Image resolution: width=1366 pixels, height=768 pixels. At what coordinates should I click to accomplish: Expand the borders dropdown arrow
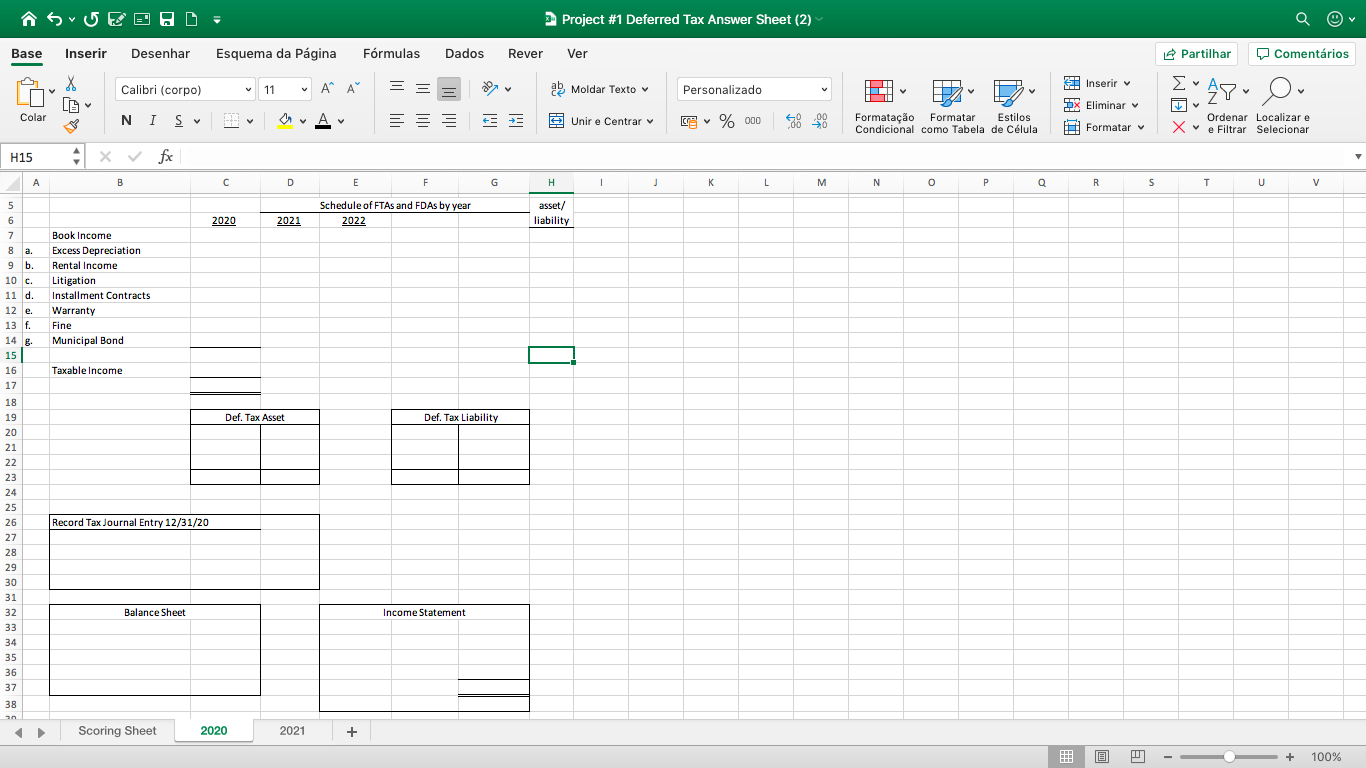pyautogui.click(x=249, y=121)
